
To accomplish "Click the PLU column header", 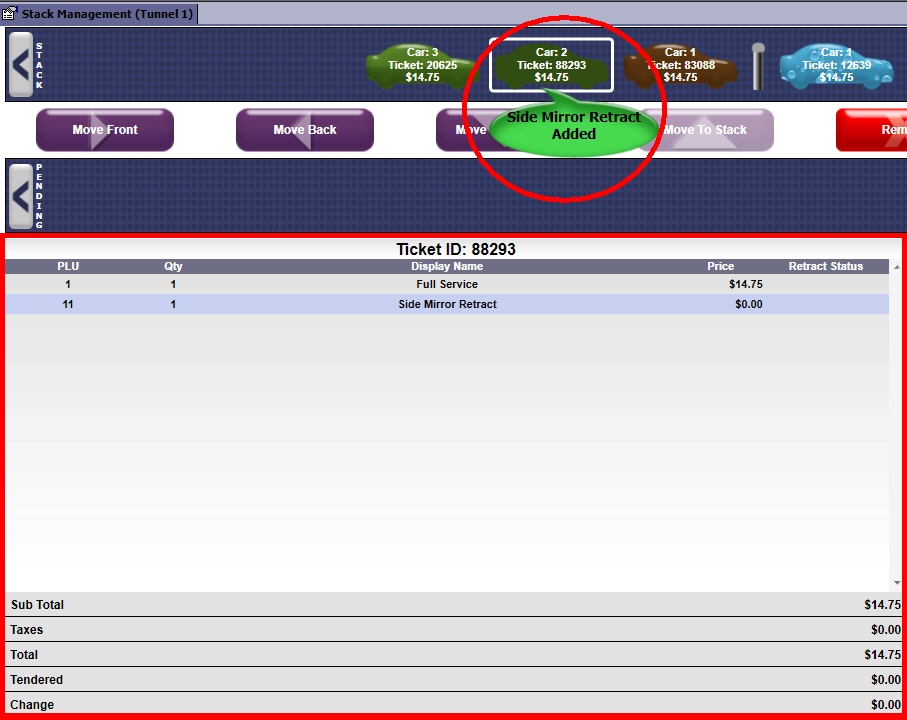I will 68,267.
